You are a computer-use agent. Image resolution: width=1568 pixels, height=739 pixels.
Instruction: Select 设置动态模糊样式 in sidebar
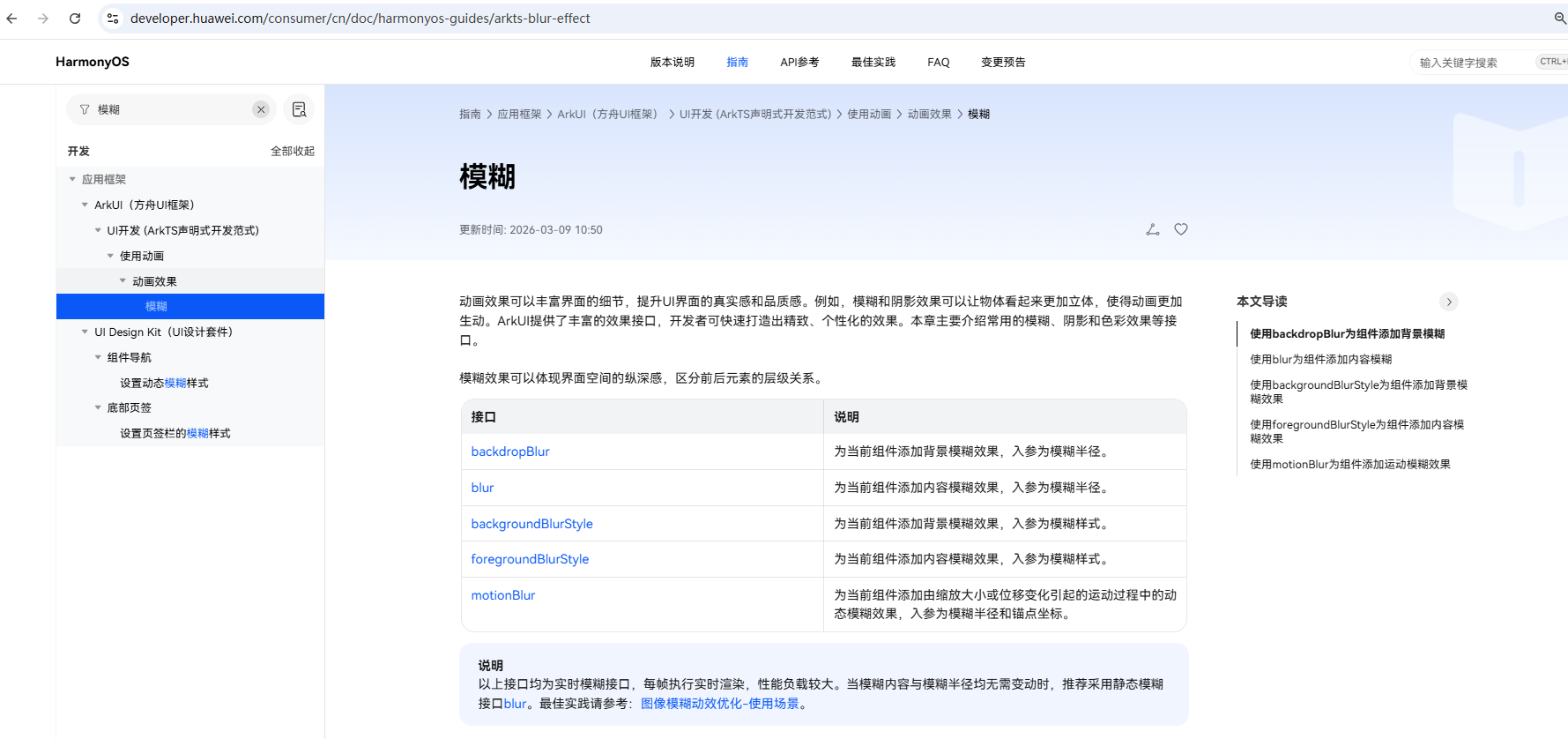tap(164, 384)
